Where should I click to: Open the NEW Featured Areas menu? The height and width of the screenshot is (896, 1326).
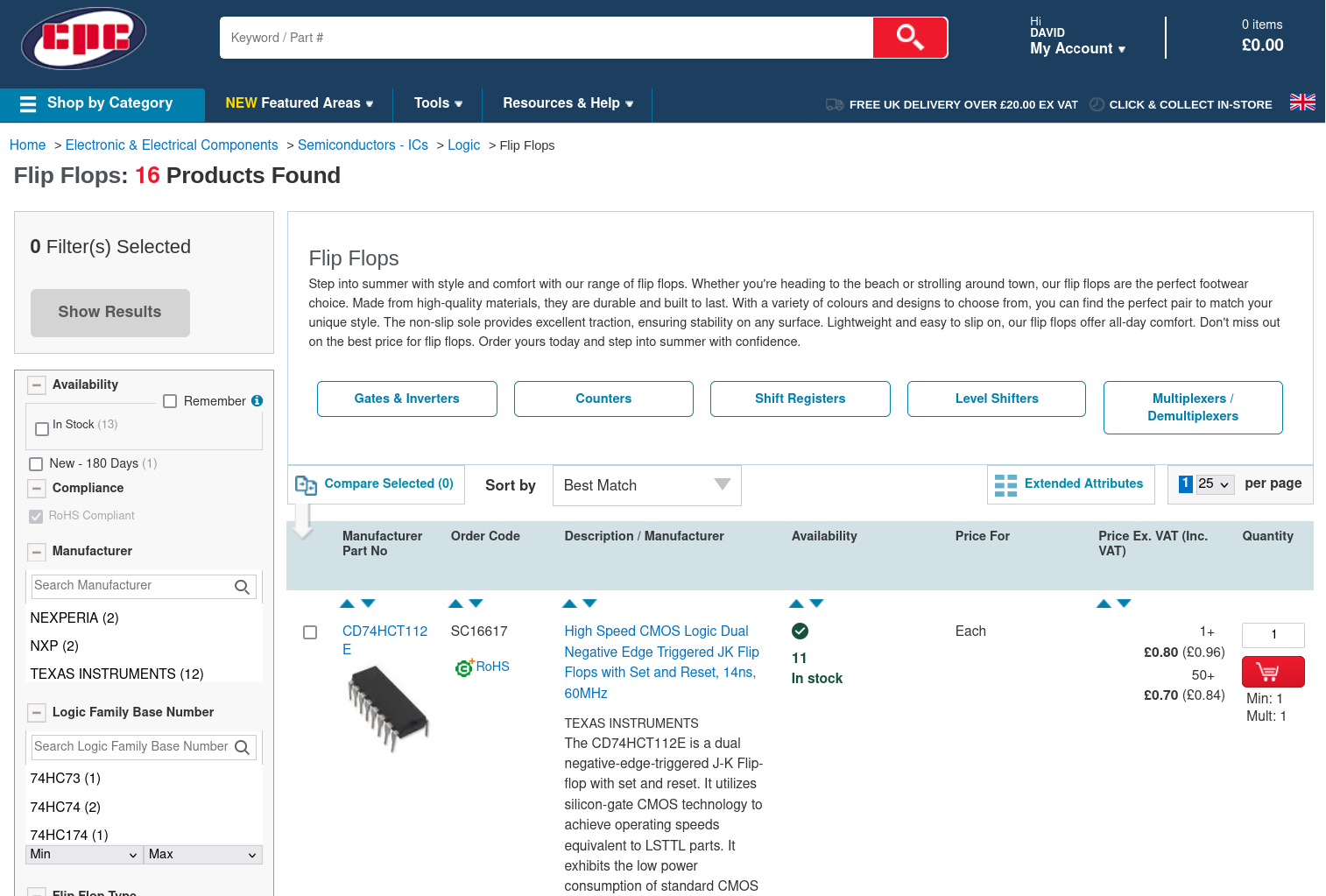click(x=300, y=103)
